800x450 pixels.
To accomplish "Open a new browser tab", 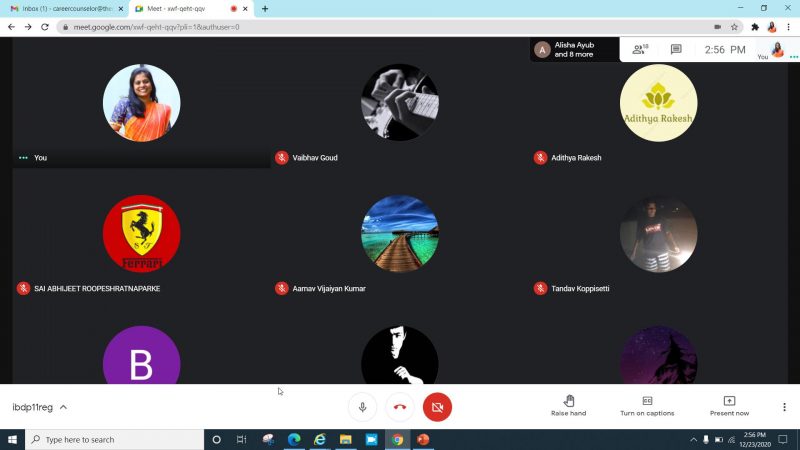I will point(265,9).
